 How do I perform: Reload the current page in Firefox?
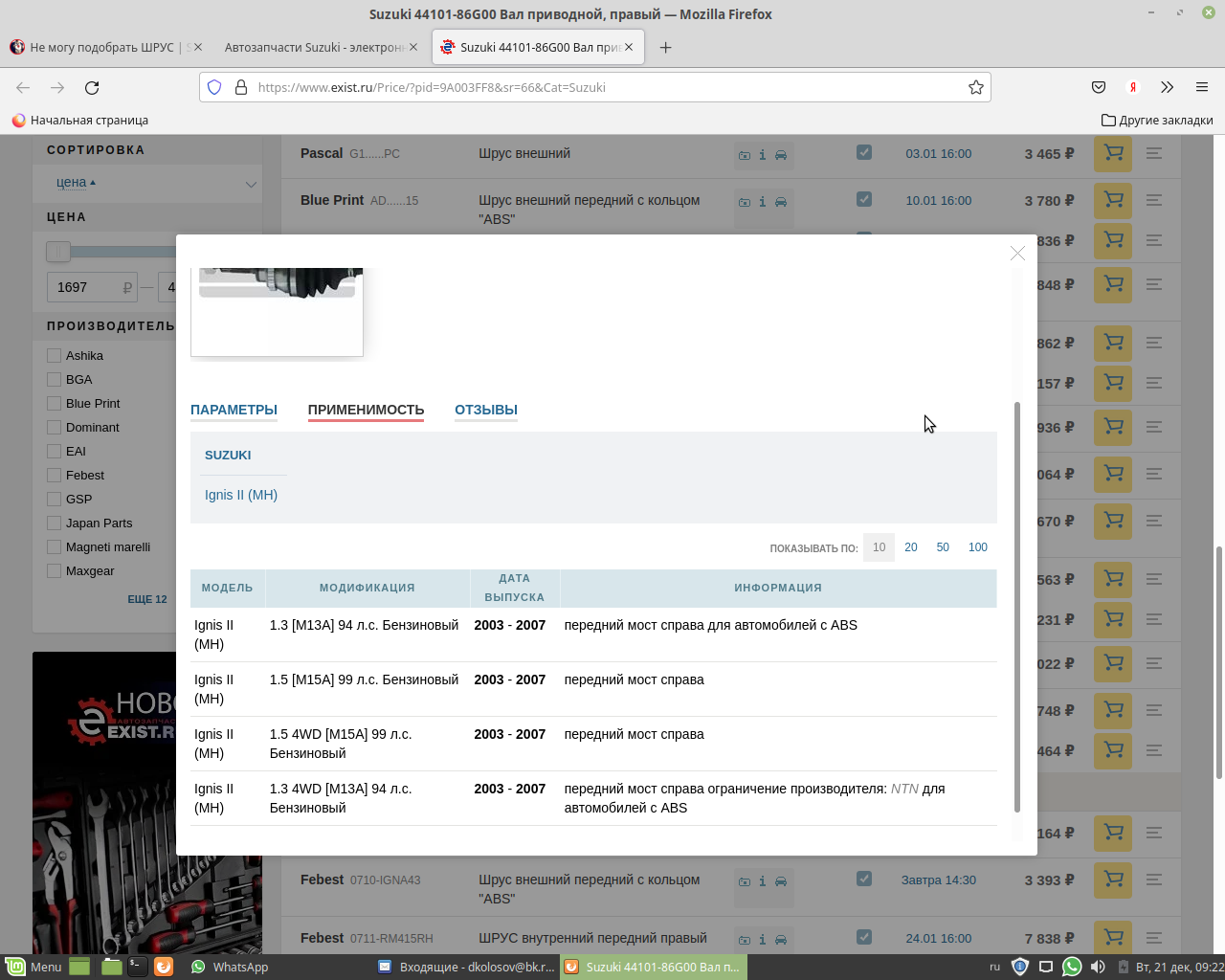(92, 87)
